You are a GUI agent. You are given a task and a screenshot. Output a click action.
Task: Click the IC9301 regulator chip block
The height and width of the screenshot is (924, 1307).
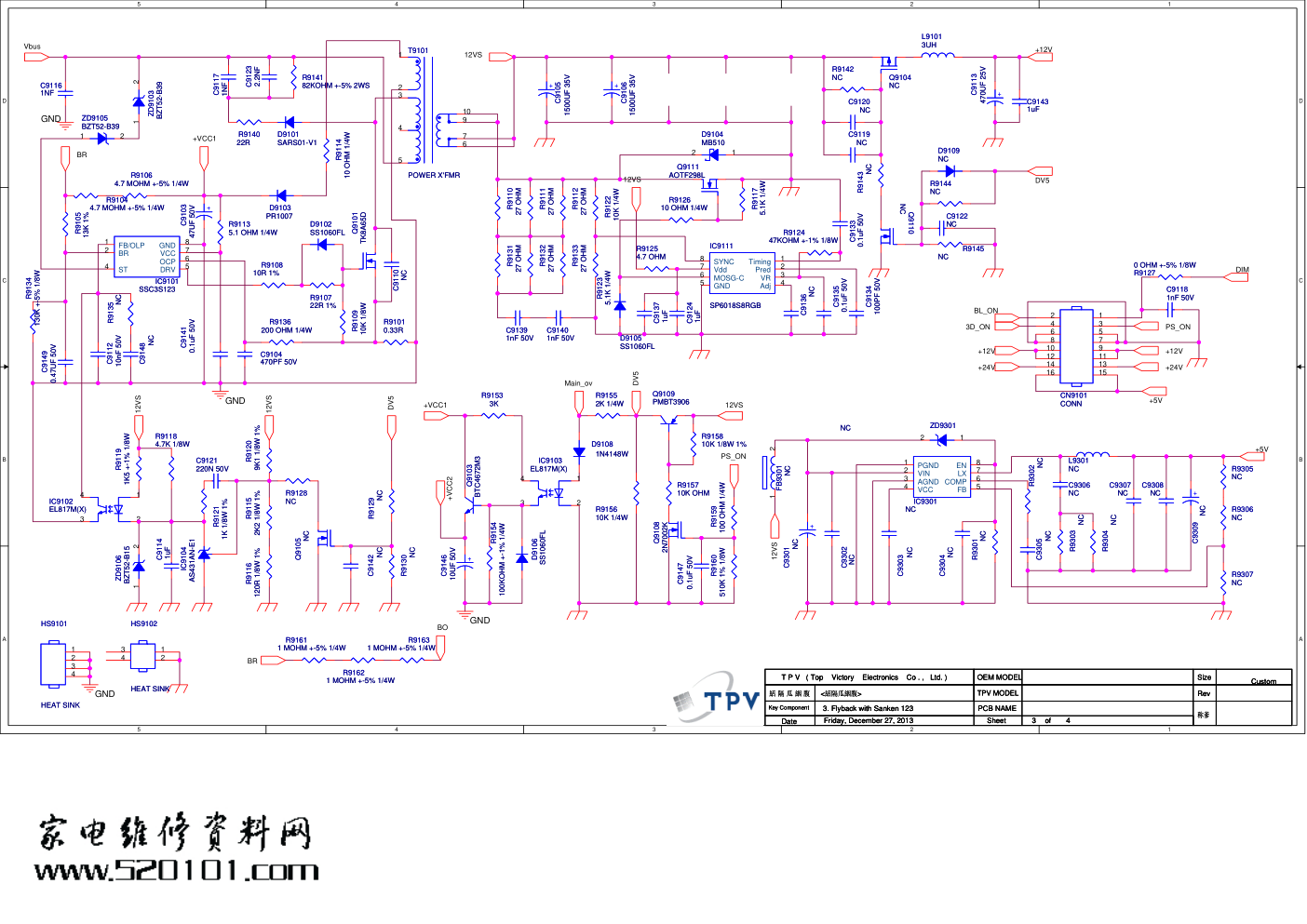pos(941,477)
